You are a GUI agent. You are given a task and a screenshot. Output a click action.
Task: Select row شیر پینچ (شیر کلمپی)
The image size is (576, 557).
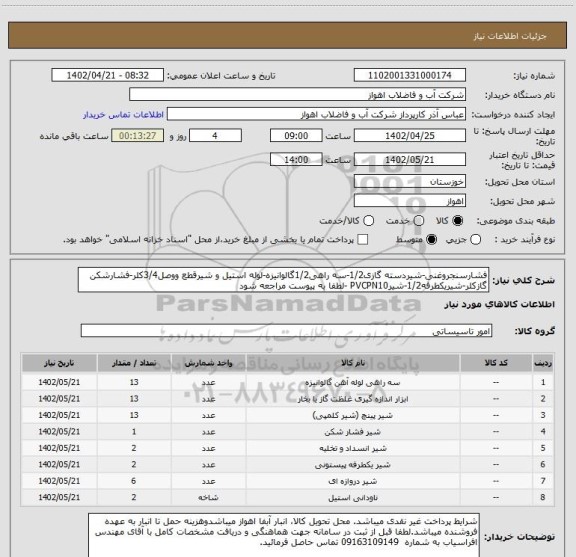[288, 415]
